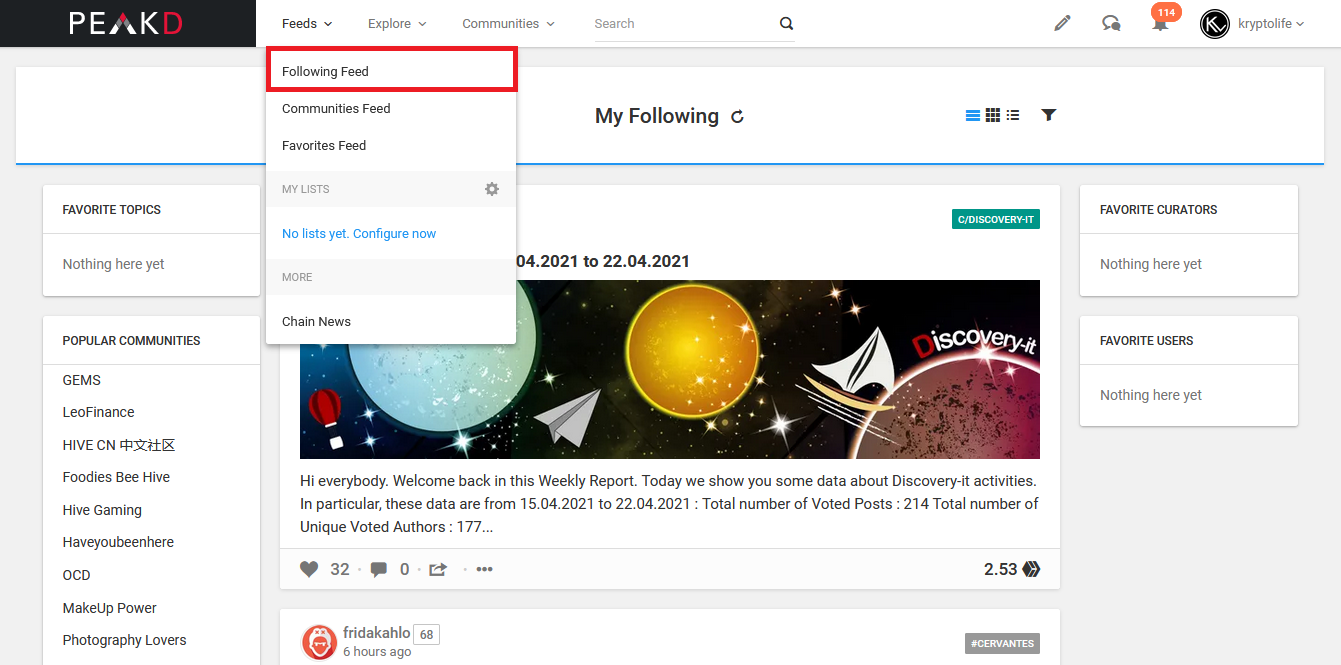
Task: Switch to card layout view
Action: (972, 115)
